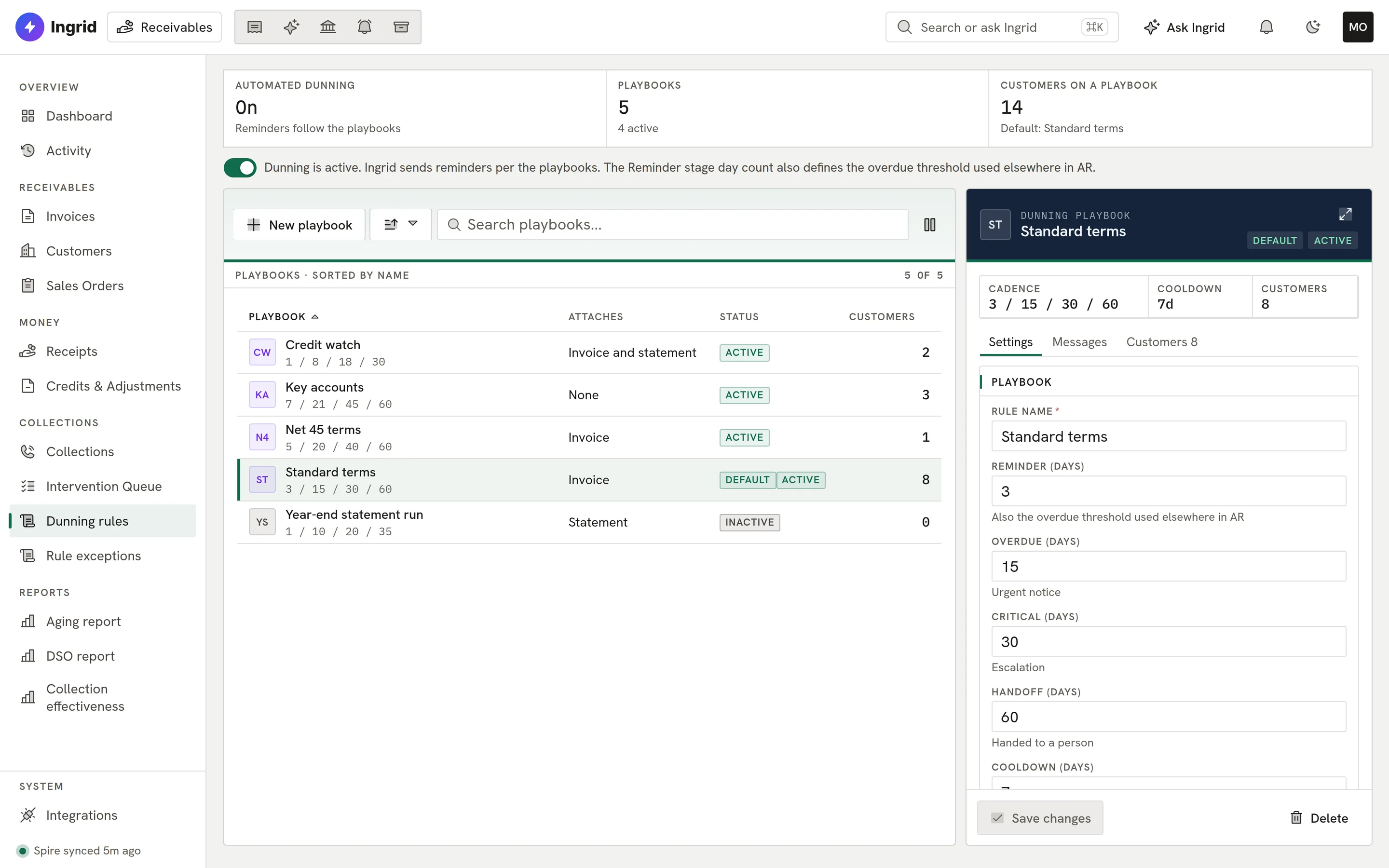
Task: Go to Invoices in the sidebar
Action: 103,217
